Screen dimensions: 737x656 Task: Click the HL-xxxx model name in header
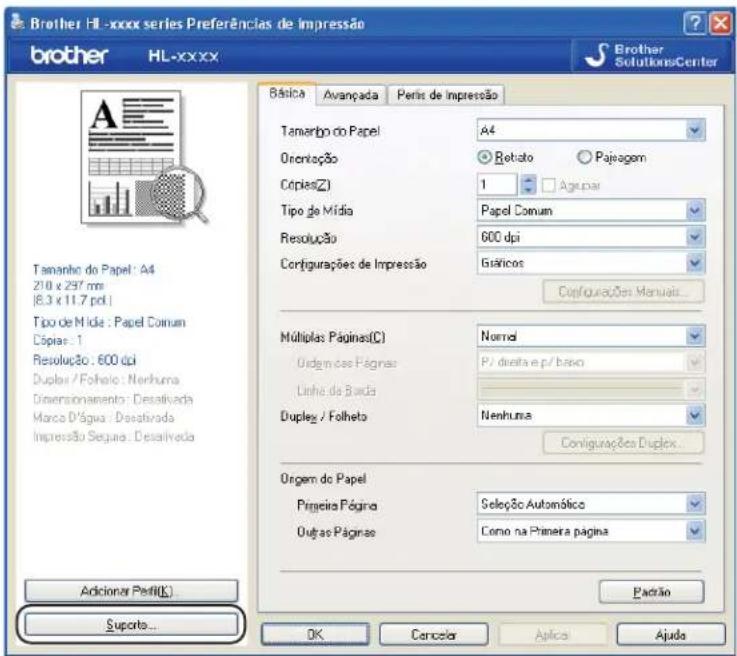(183, 56)
